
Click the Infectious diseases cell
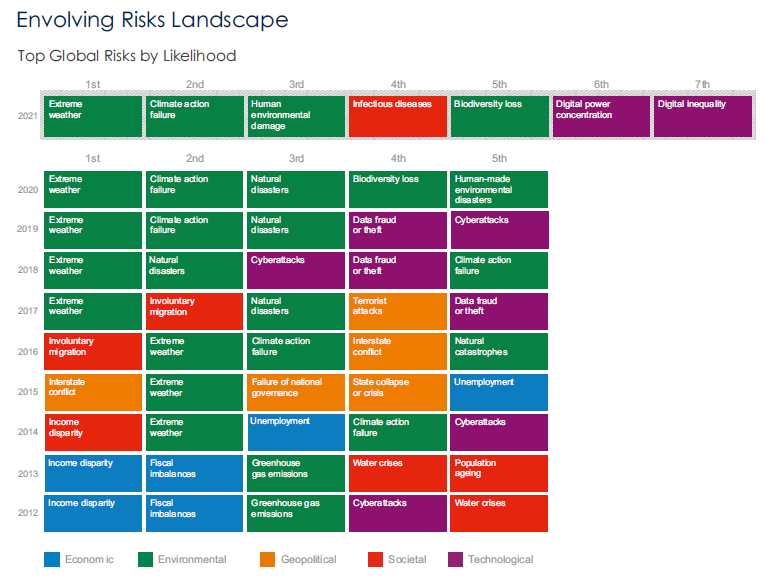tap(398, 116)
